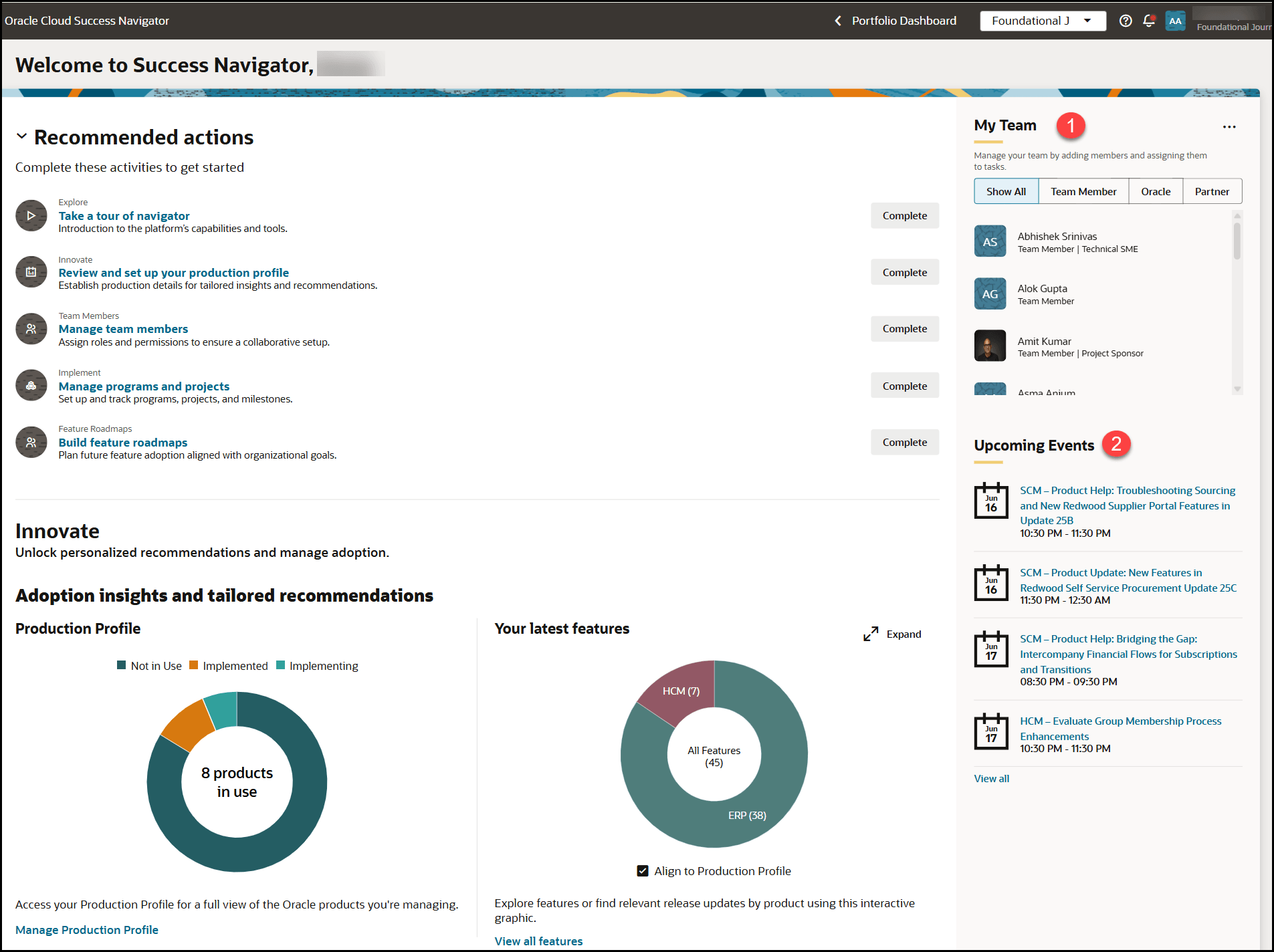The image size is (1274, 952).
Task: Open Redwood Self Service Procurement event link
Action: click(x=1128, y=580)
